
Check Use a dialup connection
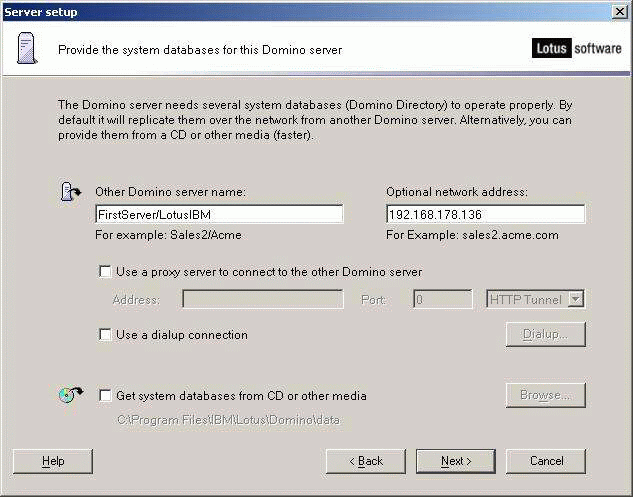coord(105,335)
